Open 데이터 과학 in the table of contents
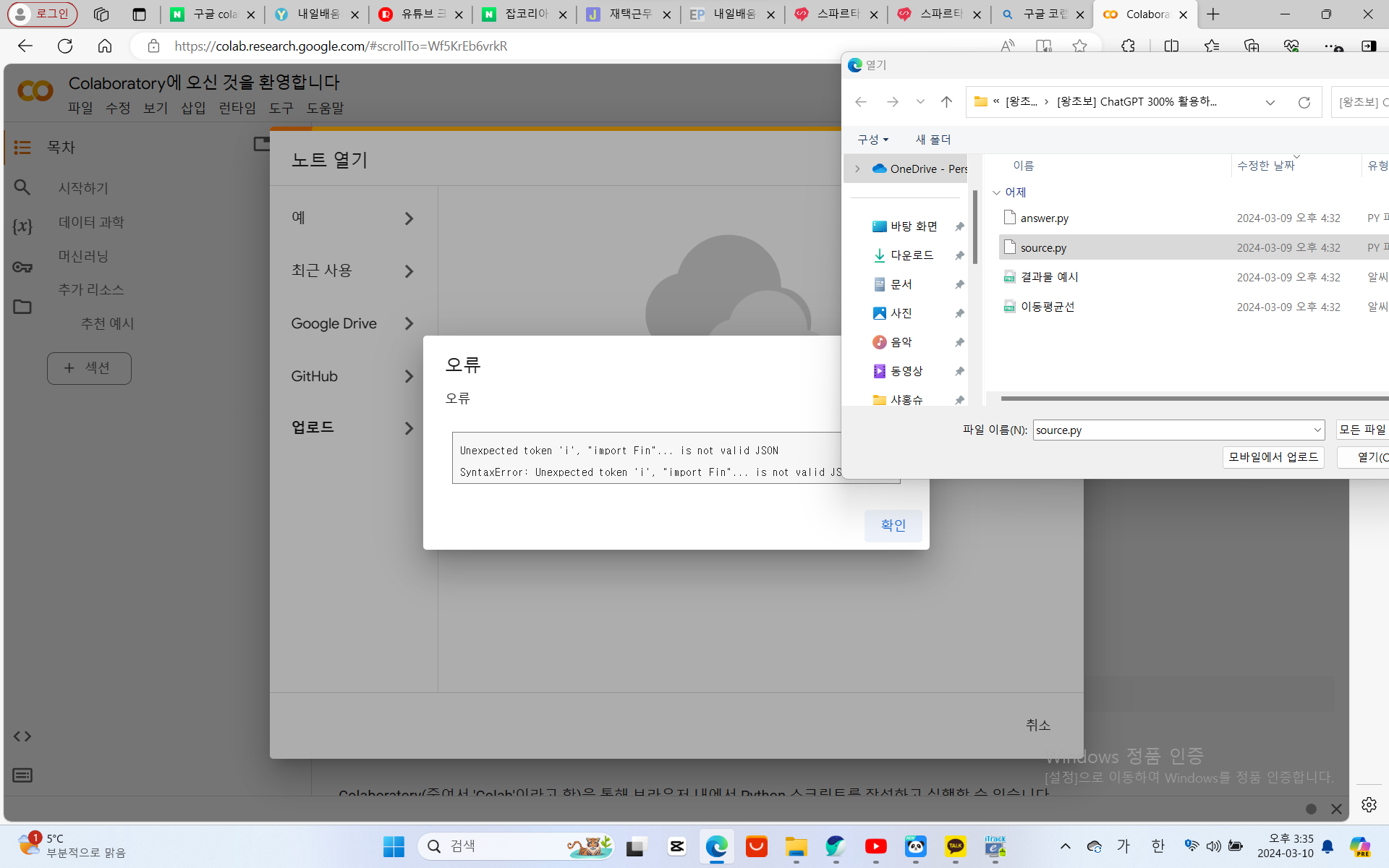This screenshot has height=868, width=1389. [x=91, y=222]
